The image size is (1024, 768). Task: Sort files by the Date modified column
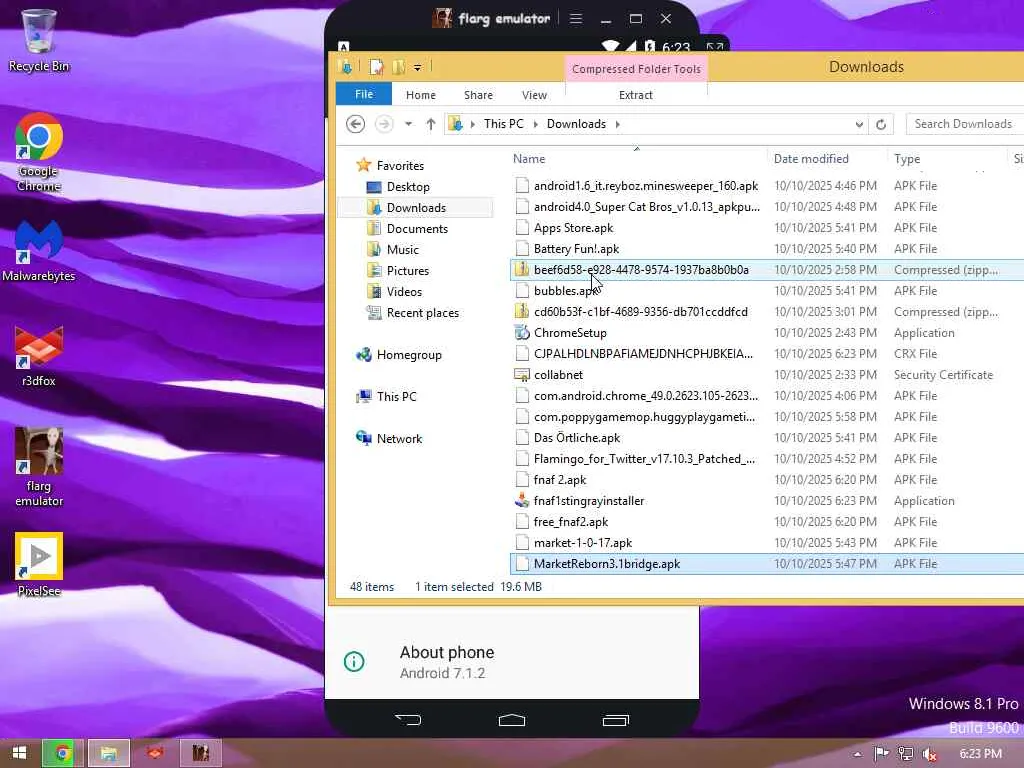pyautogui.click(x=827, y=159)
